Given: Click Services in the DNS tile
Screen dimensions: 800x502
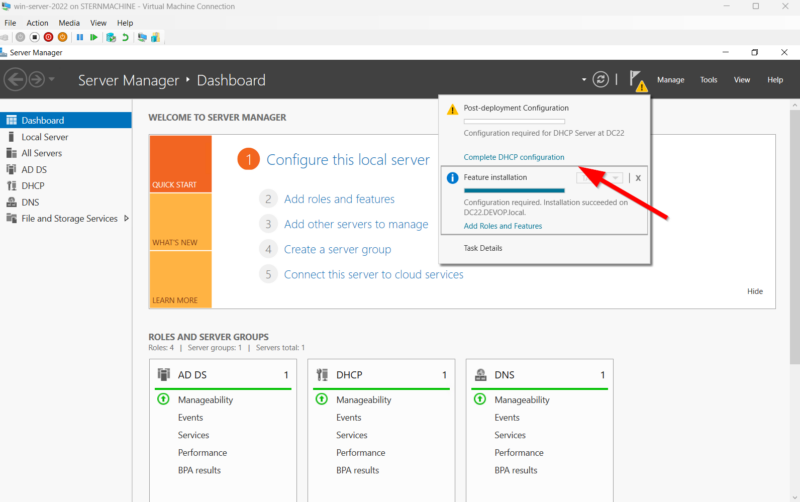Looking at the screenshot, I should tap(510, 435).
